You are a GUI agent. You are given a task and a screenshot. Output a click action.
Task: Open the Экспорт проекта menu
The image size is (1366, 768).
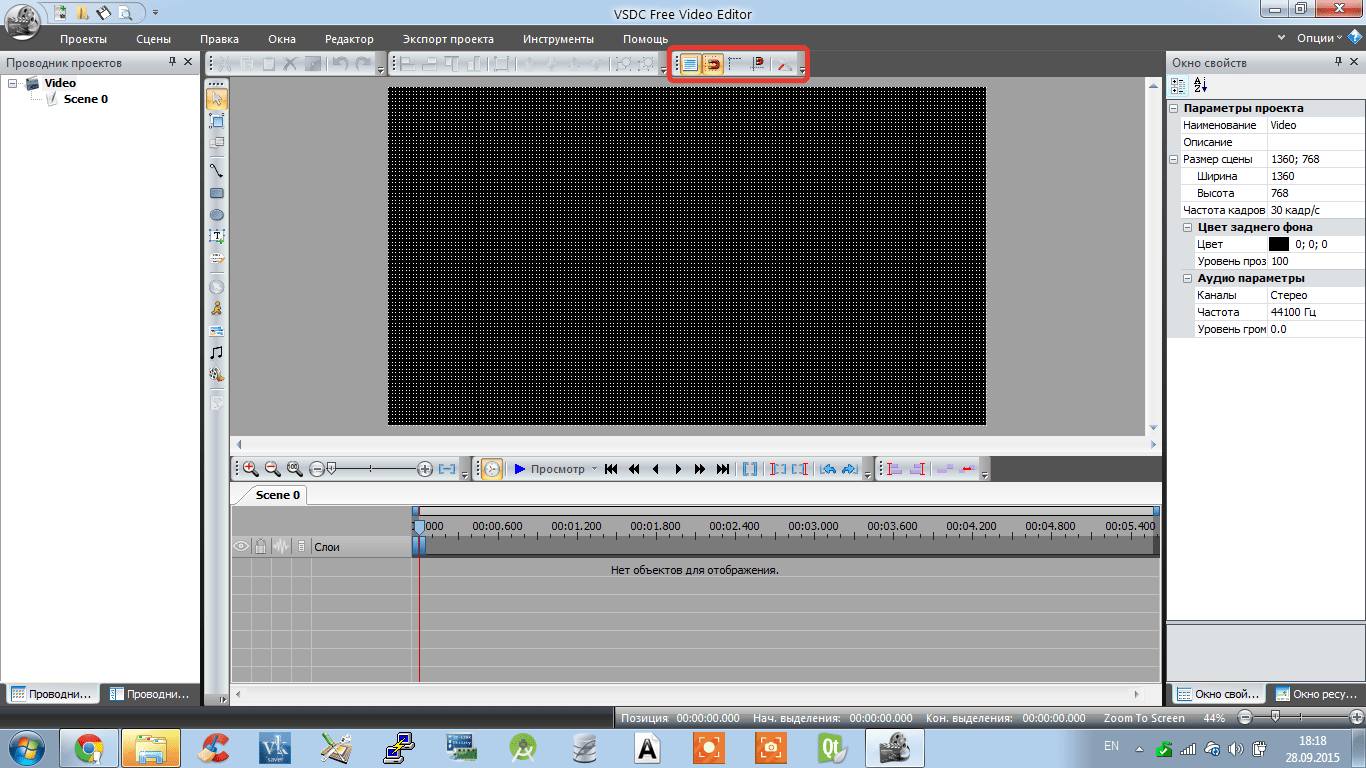pos(448,39)
